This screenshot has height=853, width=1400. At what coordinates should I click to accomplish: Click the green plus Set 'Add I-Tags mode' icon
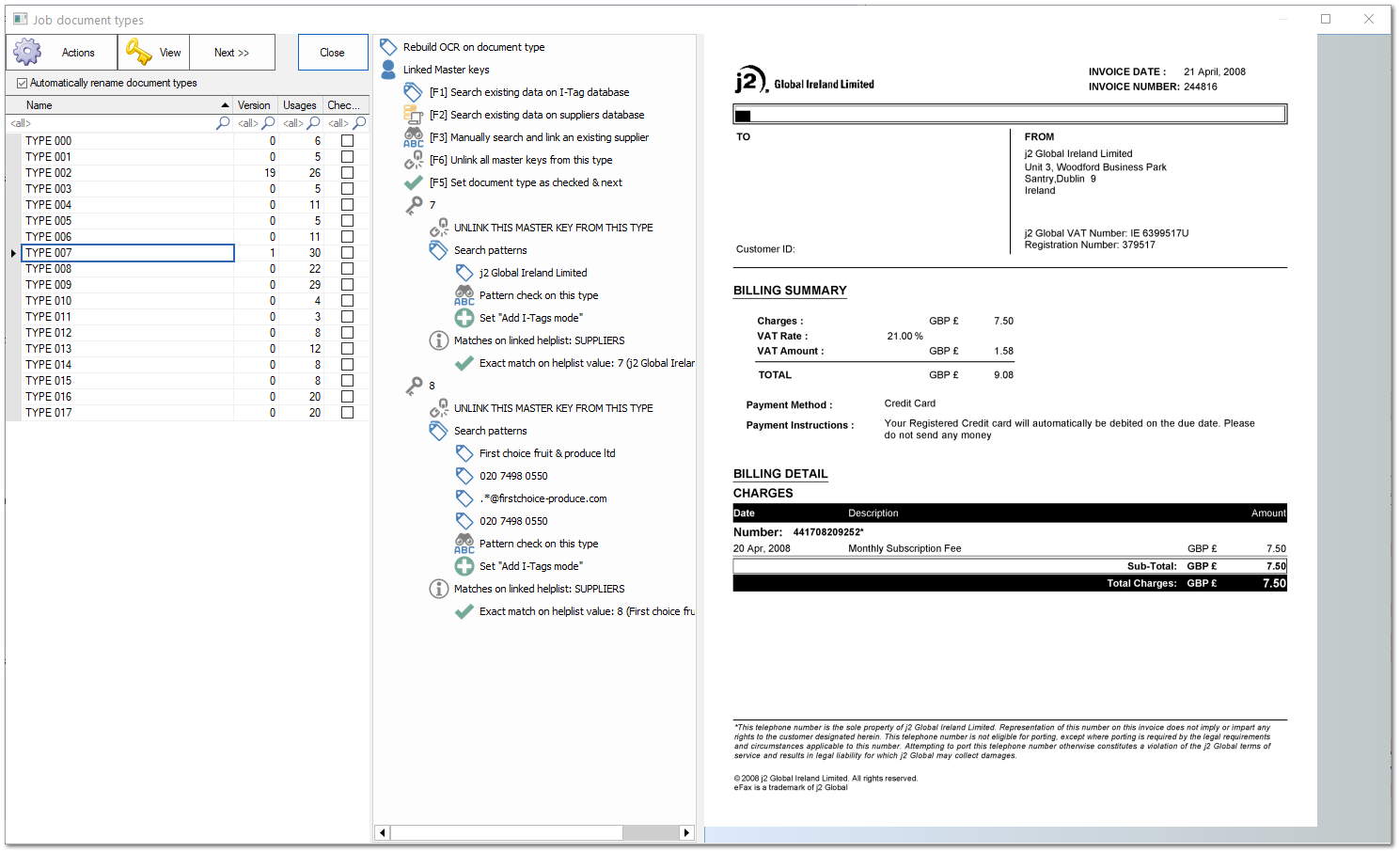pyautogui.click(x=464, y=318)
